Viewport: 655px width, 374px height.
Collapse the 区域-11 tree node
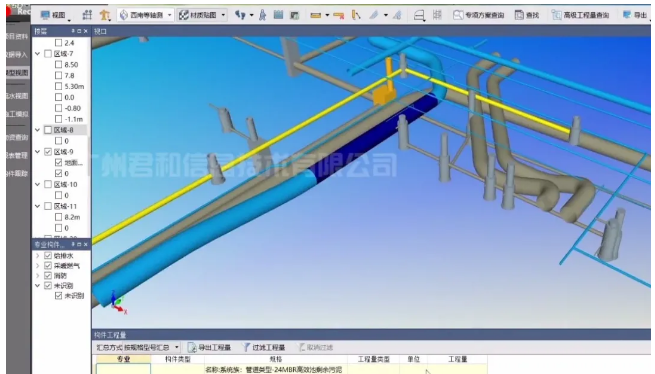(x=38, y=206)
